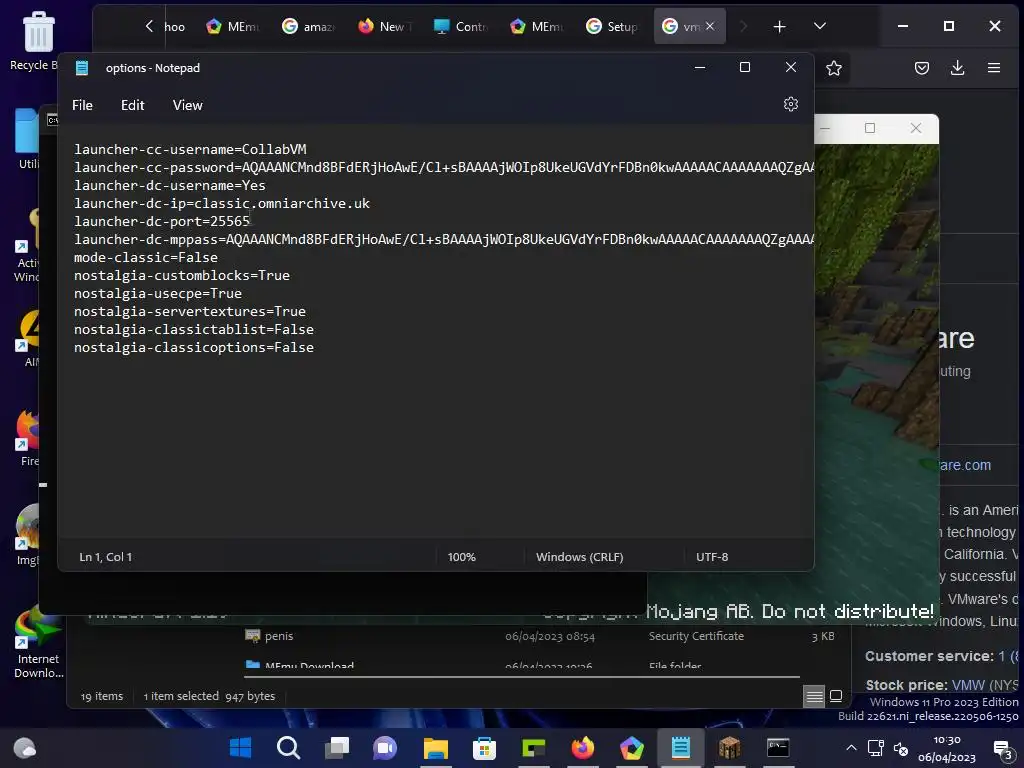The image size is (1024, 768).
Task: Open the View menu in Notepad
Action: click(x=187, y=105)
